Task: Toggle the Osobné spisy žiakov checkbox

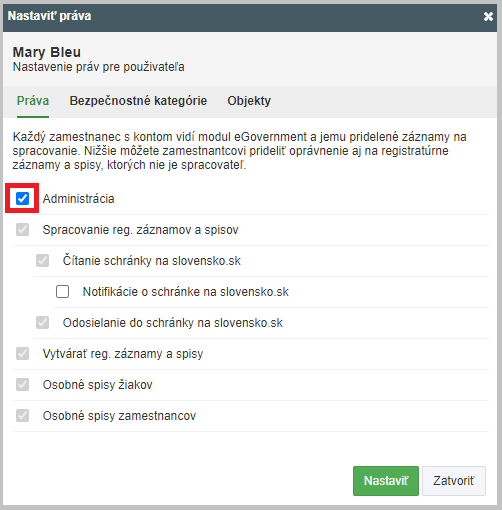Action: (x=22, y=385)
